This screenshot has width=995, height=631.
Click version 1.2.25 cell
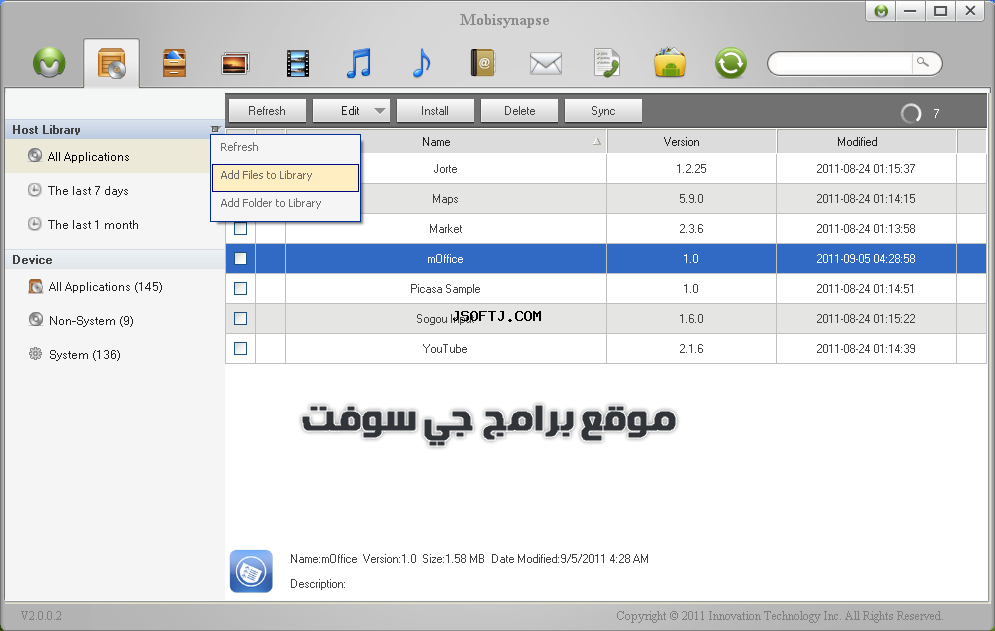click(x=691, y=169)
